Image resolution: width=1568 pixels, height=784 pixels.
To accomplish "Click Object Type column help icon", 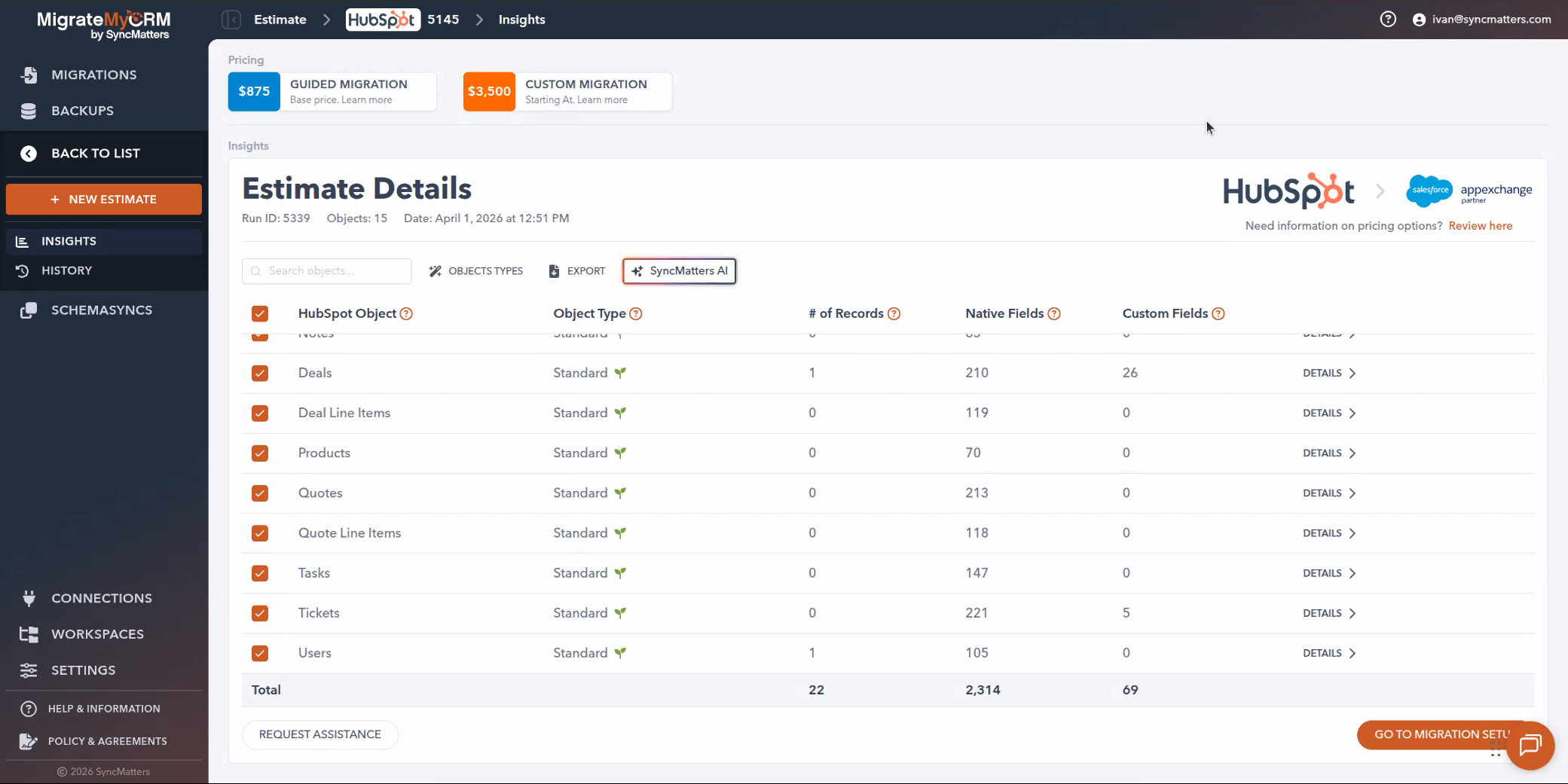I will pyautogui.click(x=636, y=314).
